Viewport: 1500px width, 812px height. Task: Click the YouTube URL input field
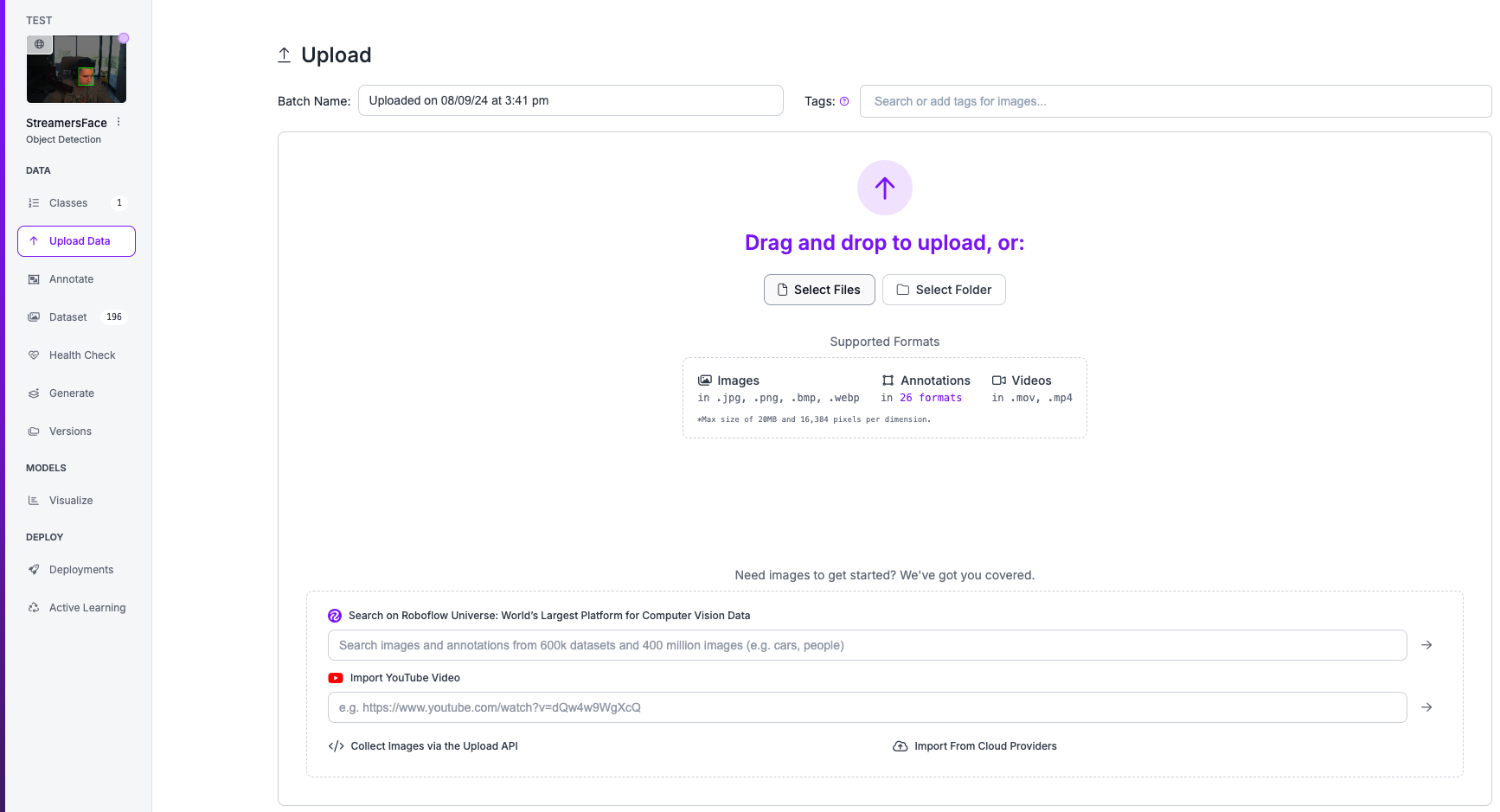867,707
